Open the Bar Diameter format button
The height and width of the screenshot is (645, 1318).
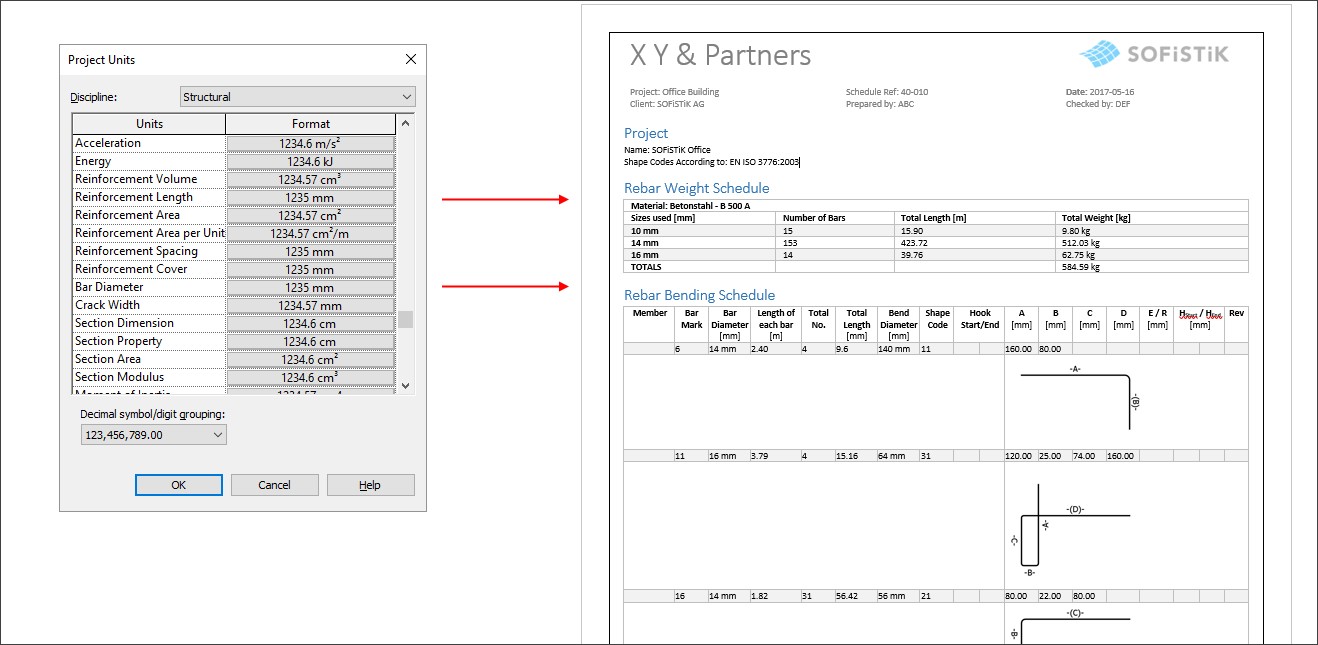coord(311,287)
